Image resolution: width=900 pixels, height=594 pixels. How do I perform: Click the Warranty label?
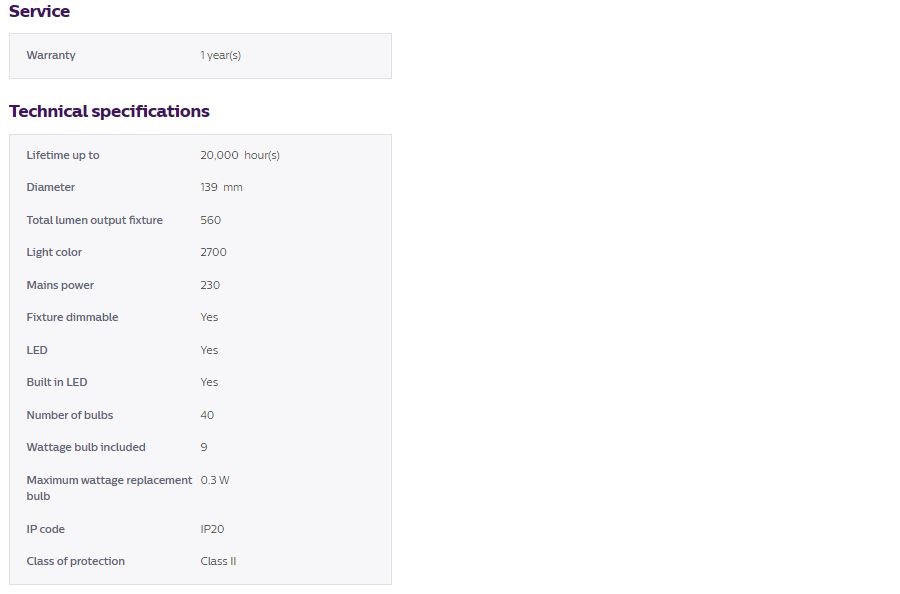pyautogui.click(x=51, y=55)
